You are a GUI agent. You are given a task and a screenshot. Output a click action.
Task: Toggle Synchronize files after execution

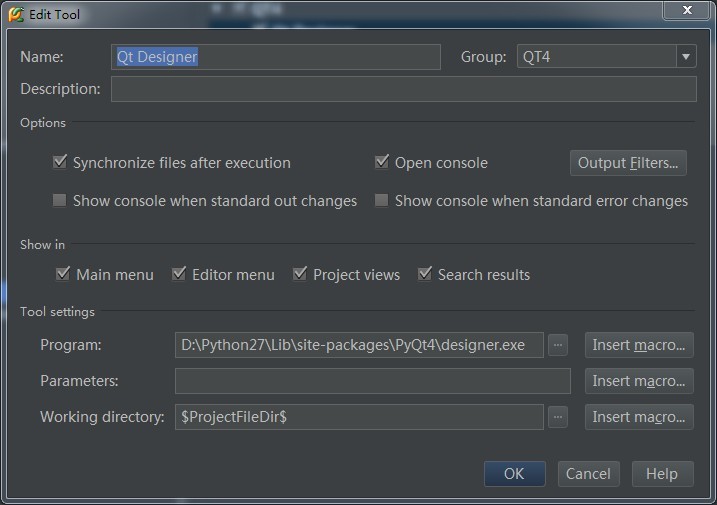[60, 162]
